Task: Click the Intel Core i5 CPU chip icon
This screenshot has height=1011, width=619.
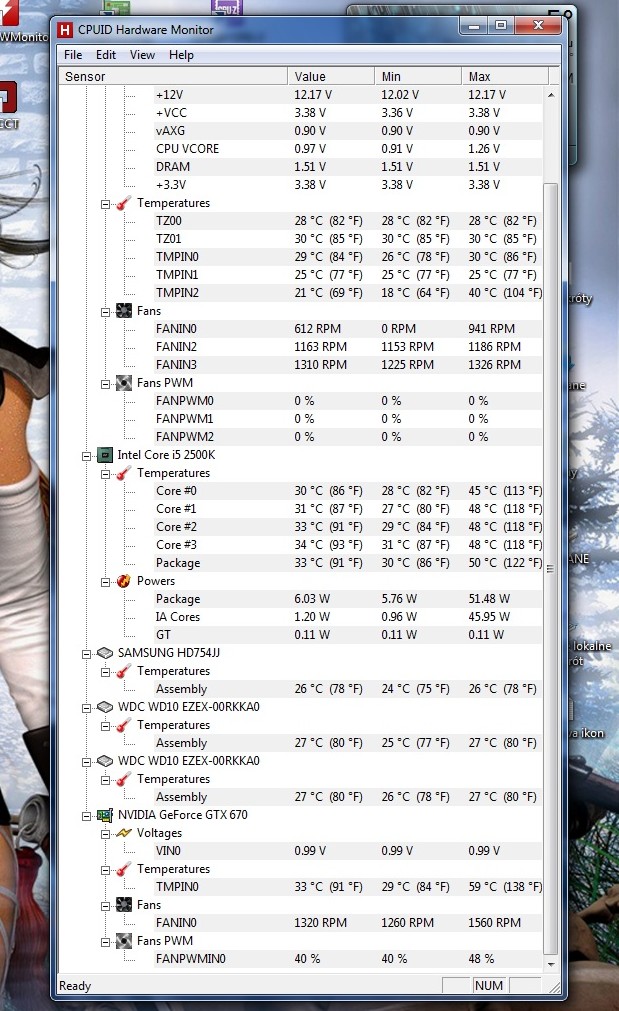Action: 104,455
